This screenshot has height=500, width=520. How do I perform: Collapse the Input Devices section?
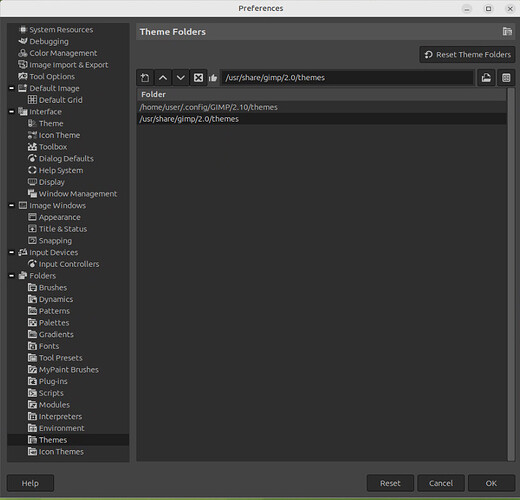(x=12, y=252)
